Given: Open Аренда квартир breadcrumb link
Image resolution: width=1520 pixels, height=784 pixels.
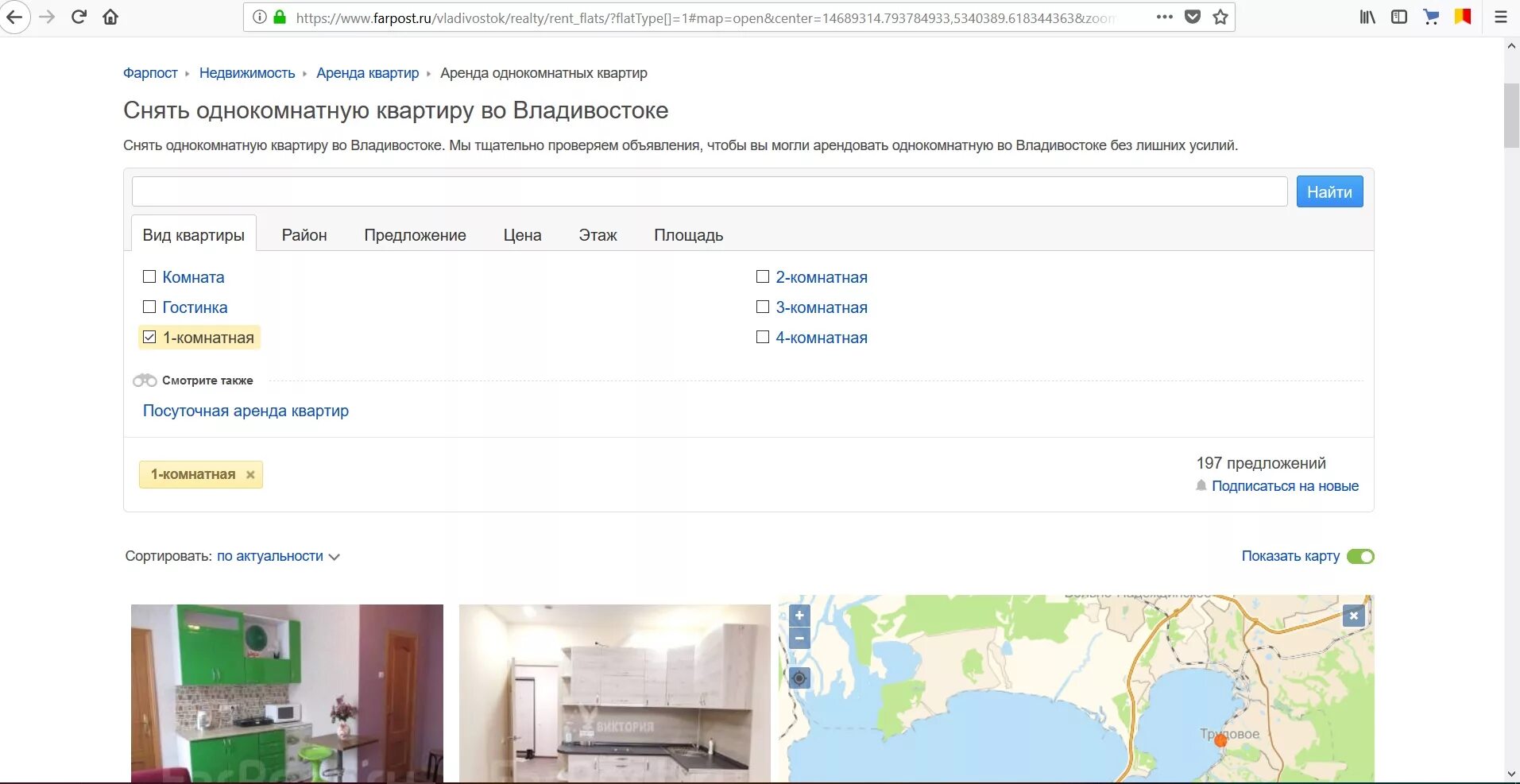Looking at the screenshot, I should [367, 73].
